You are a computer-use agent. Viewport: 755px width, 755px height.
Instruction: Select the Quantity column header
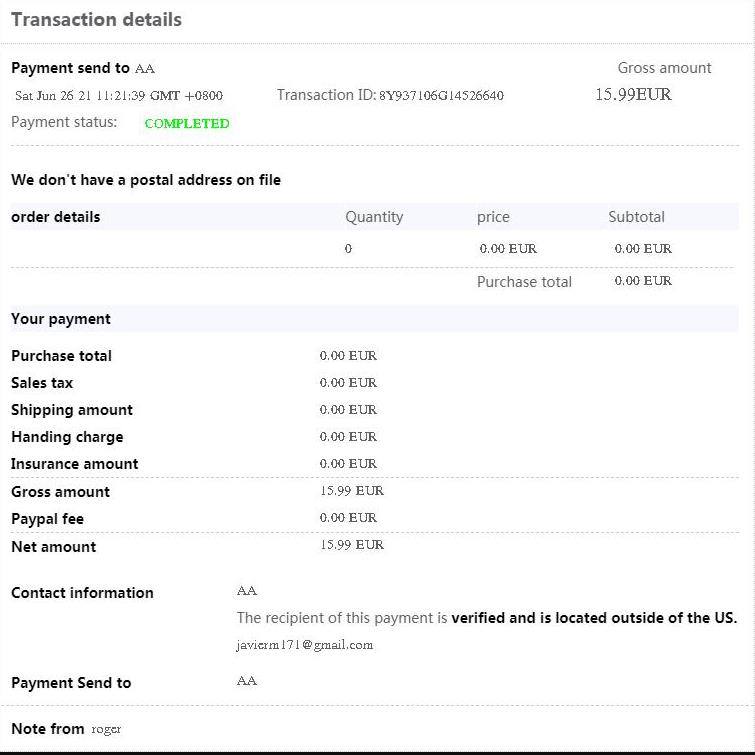click(x=374, y=217)
